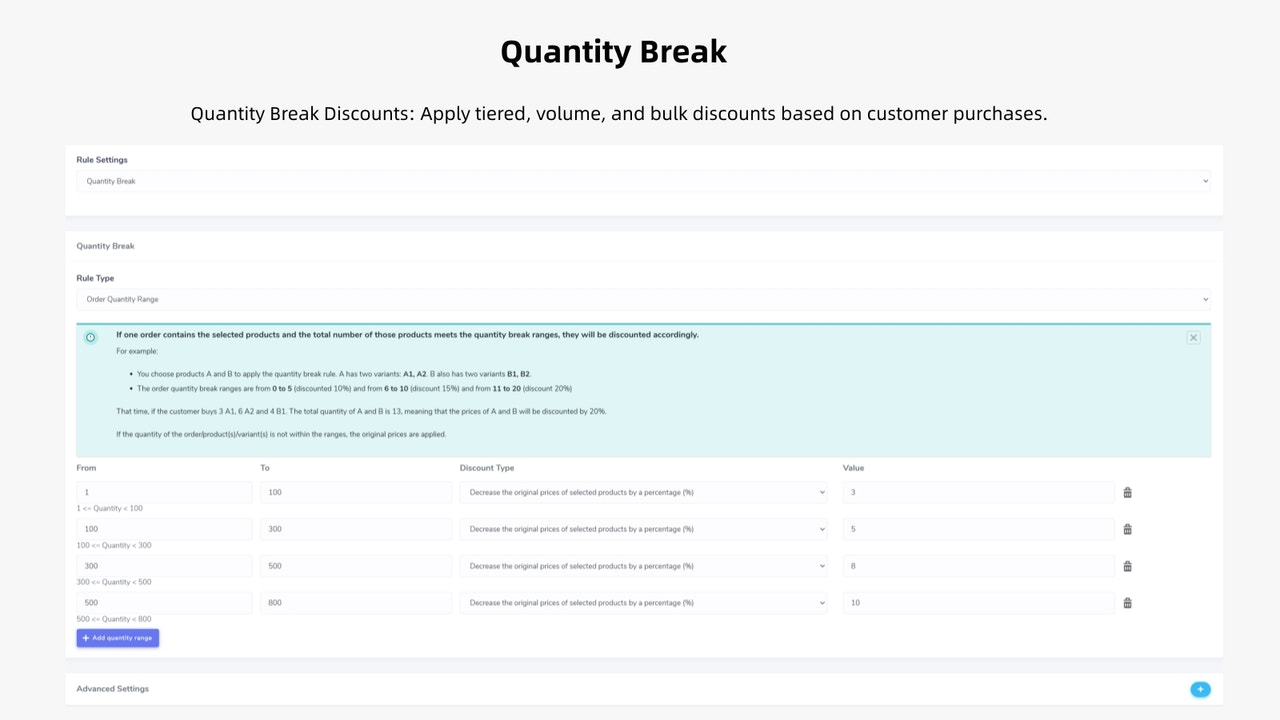Viewport: 1280px width, 720px height.
Task: Select the To field containing 300
Action: click(355, 529)
